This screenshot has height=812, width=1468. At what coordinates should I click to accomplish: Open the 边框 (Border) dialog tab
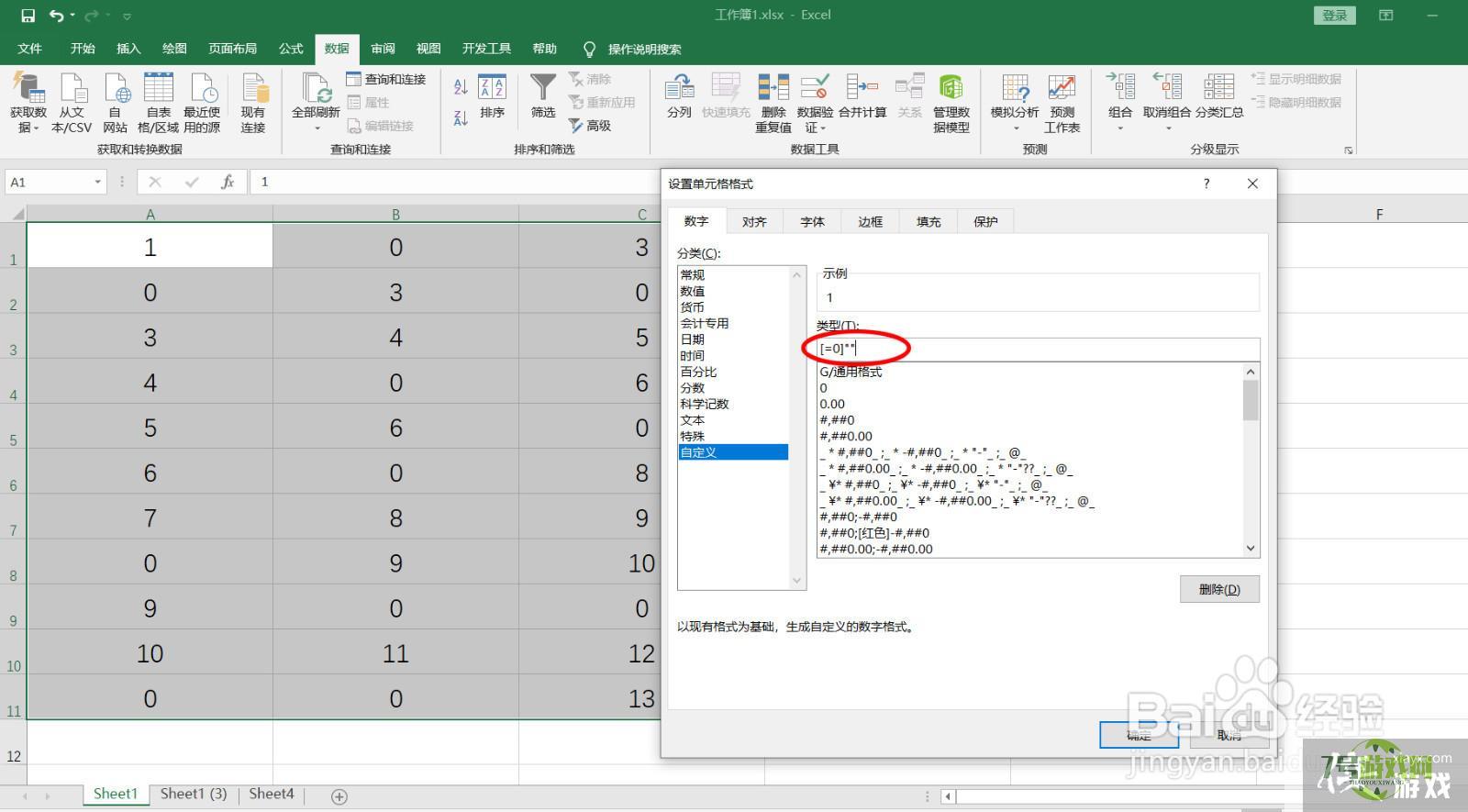point(870,221)
